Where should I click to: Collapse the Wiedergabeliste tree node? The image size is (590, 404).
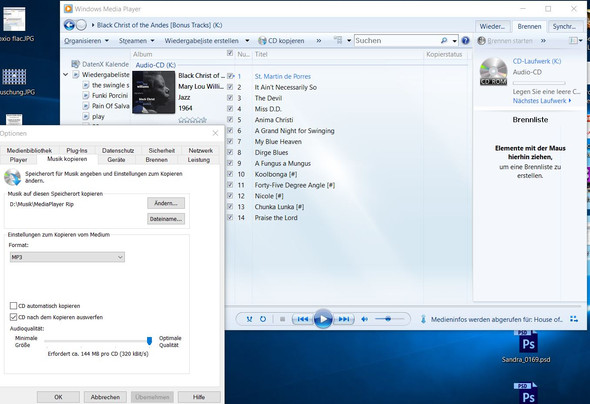(66, 74)
